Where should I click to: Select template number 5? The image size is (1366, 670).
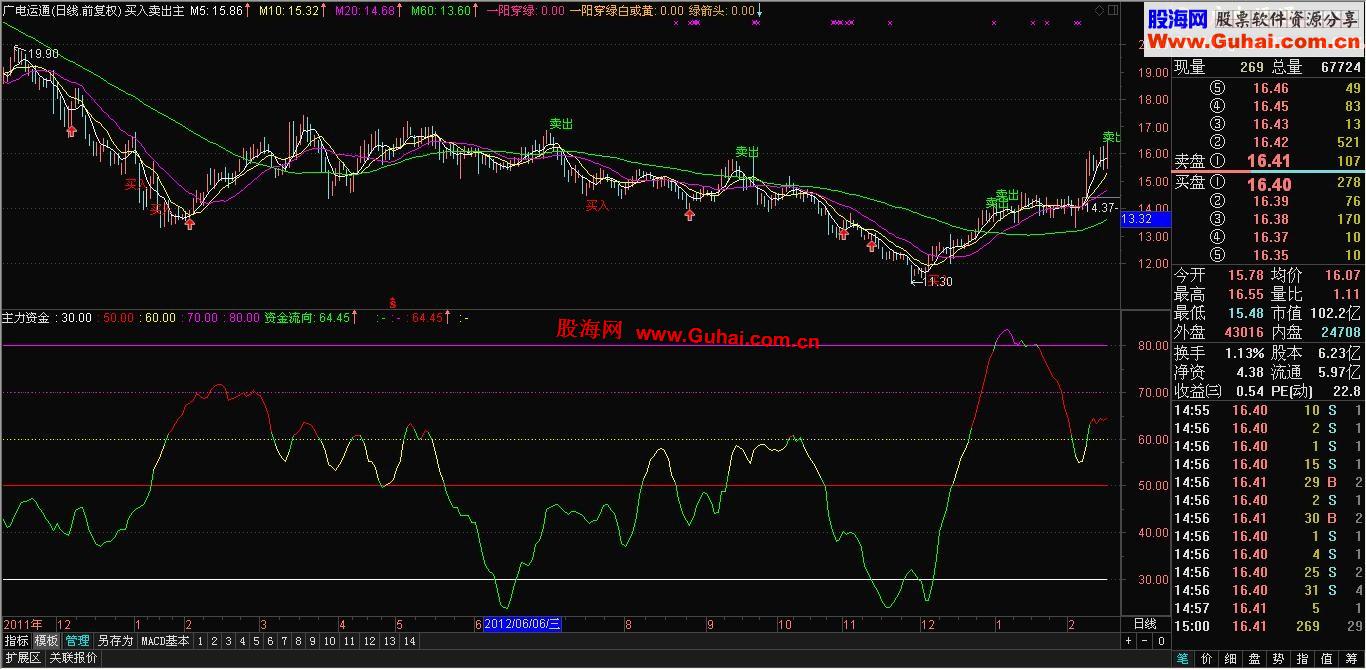[256, 641]
